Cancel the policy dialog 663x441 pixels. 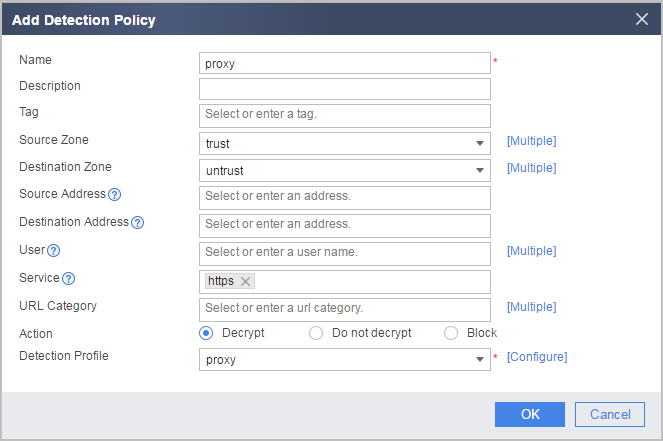point(610,414)
